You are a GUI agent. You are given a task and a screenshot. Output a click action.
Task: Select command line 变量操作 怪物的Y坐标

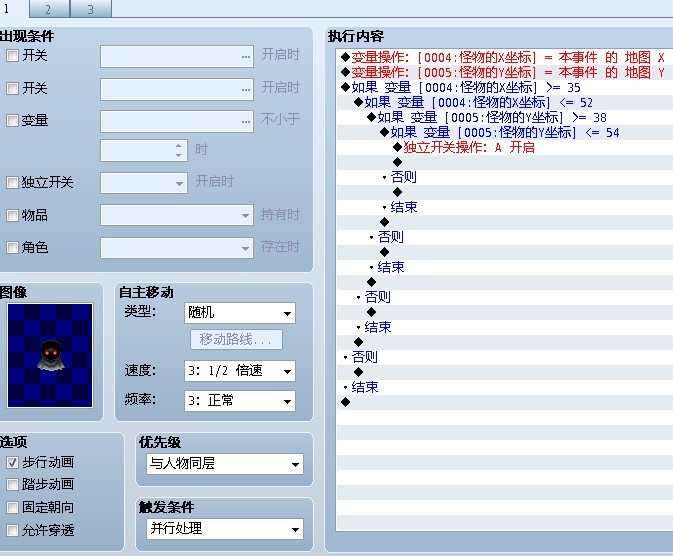click(x=505, y=72)
